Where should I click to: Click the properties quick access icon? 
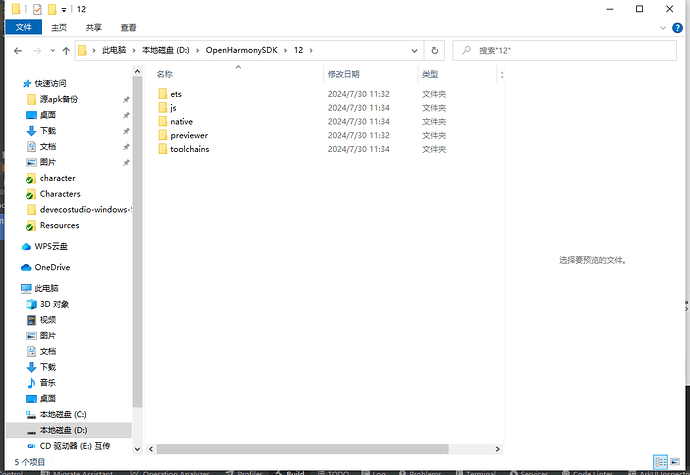[37, 9]
